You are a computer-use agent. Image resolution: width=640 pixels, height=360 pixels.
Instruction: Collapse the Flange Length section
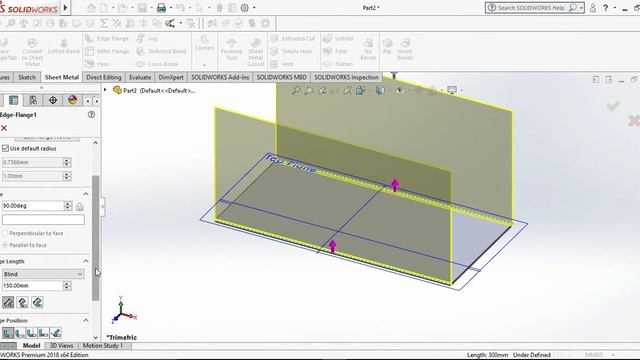86,261
